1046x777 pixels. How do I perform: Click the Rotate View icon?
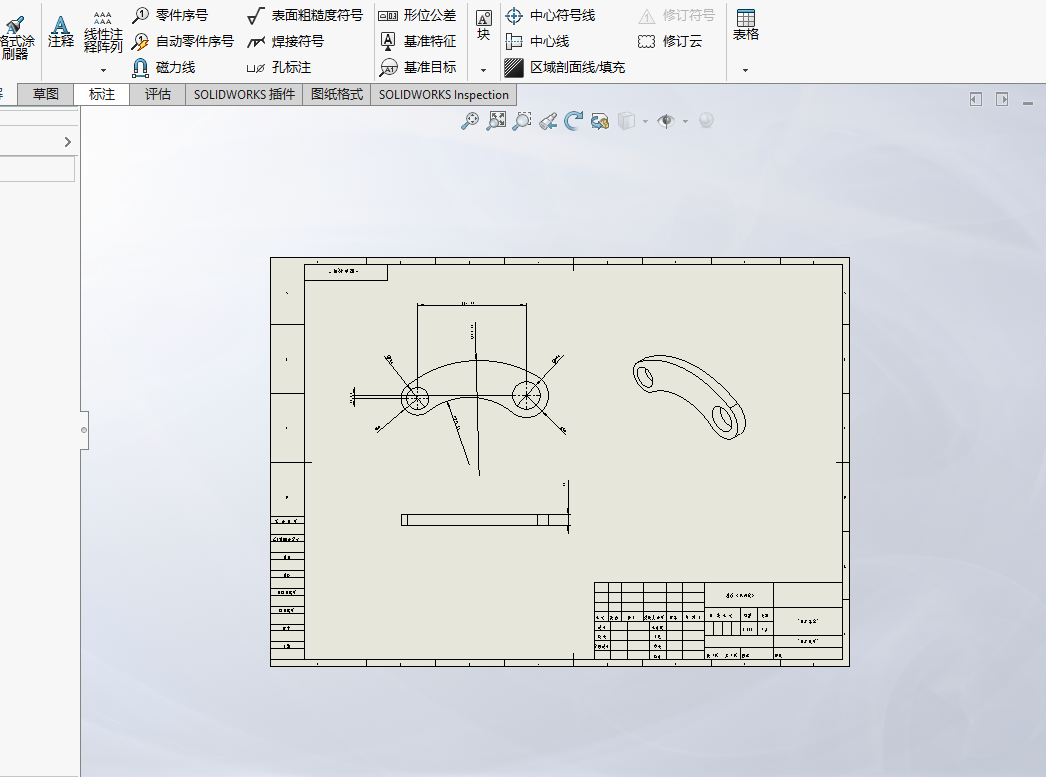[573, 121]
